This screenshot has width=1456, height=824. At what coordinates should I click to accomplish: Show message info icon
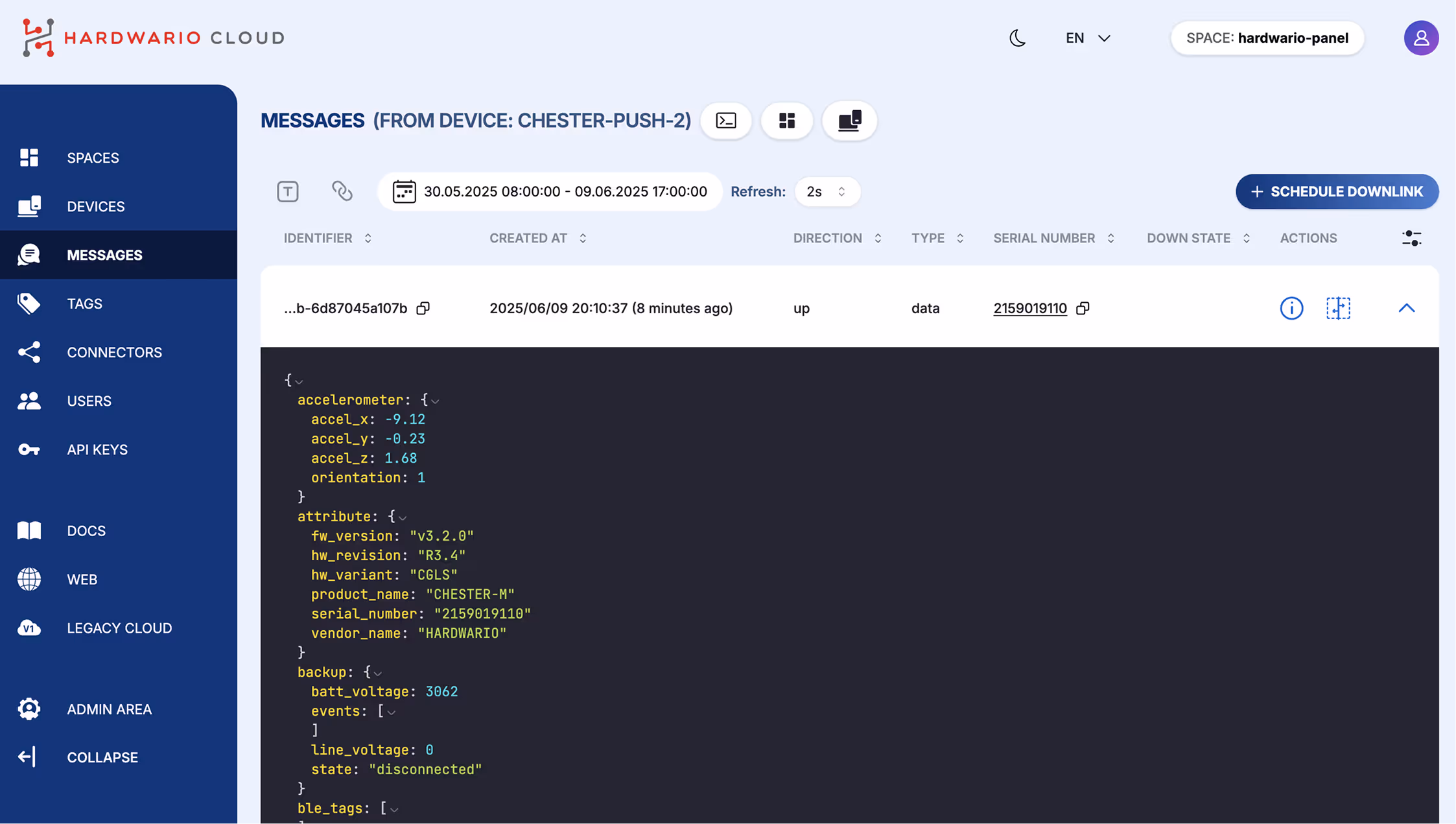click(1291, 308)
